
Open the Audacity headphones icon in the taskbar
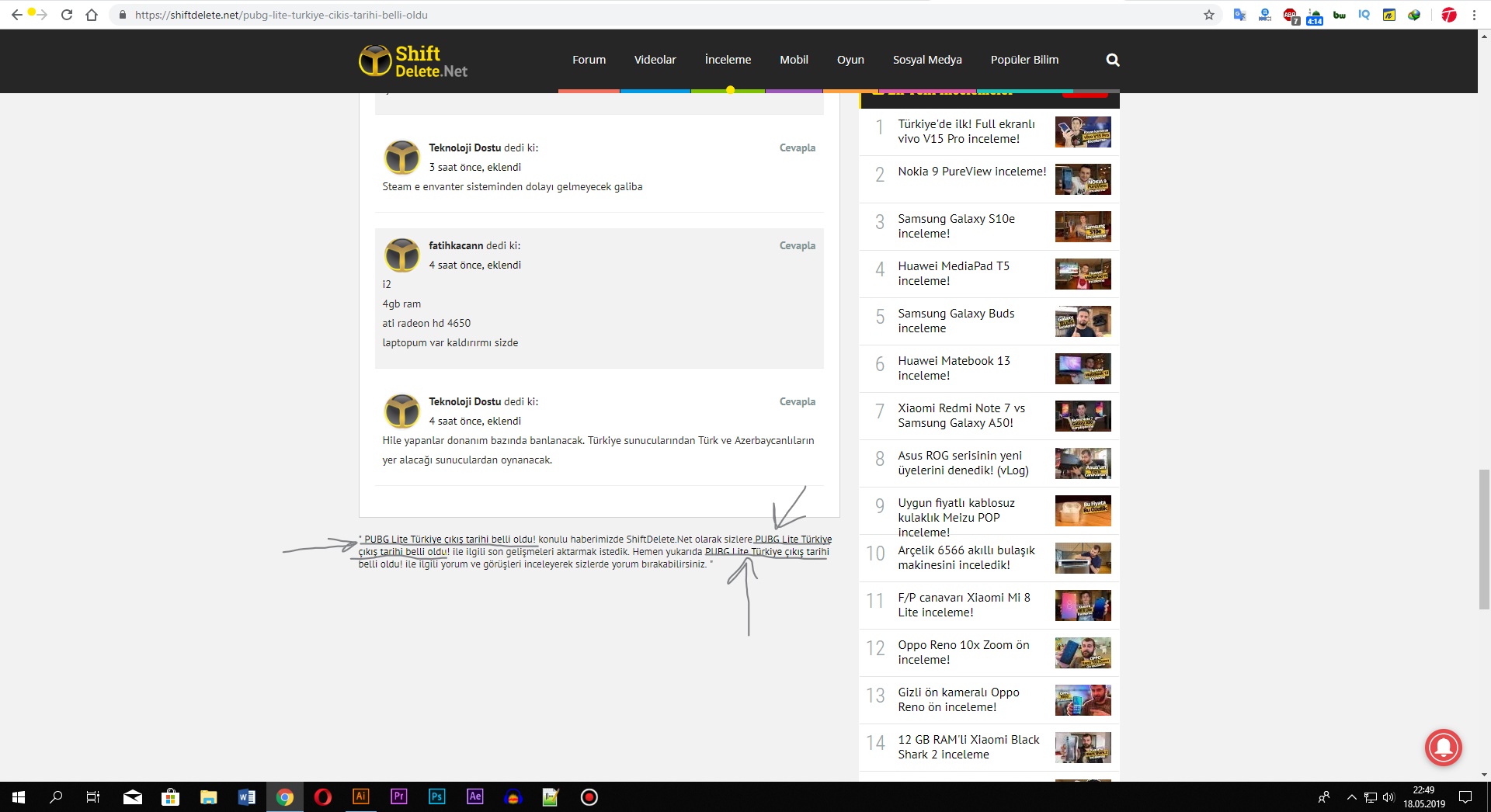pos(513,797)
